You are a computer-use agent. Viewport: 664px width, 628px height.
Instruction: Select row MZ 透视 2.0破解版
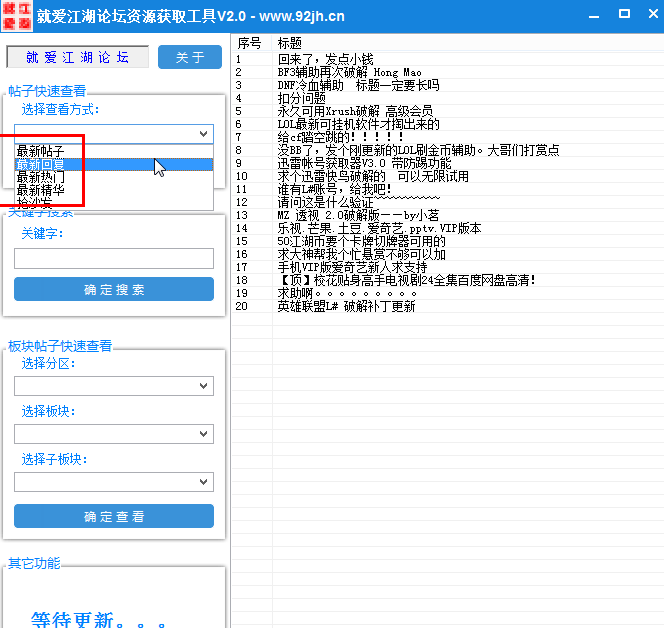click(448, 216)
